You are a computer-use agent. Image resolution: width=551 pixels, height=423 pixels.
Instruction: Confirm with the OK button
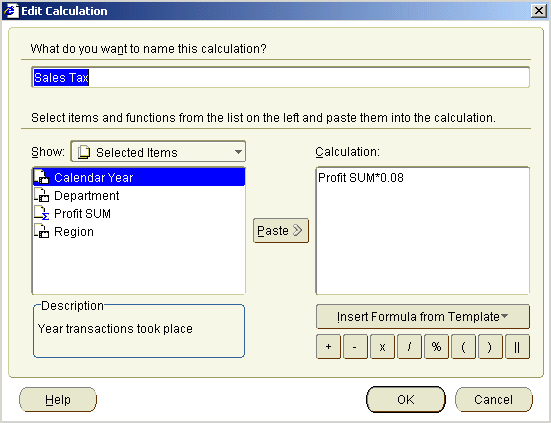pos(406,399)
